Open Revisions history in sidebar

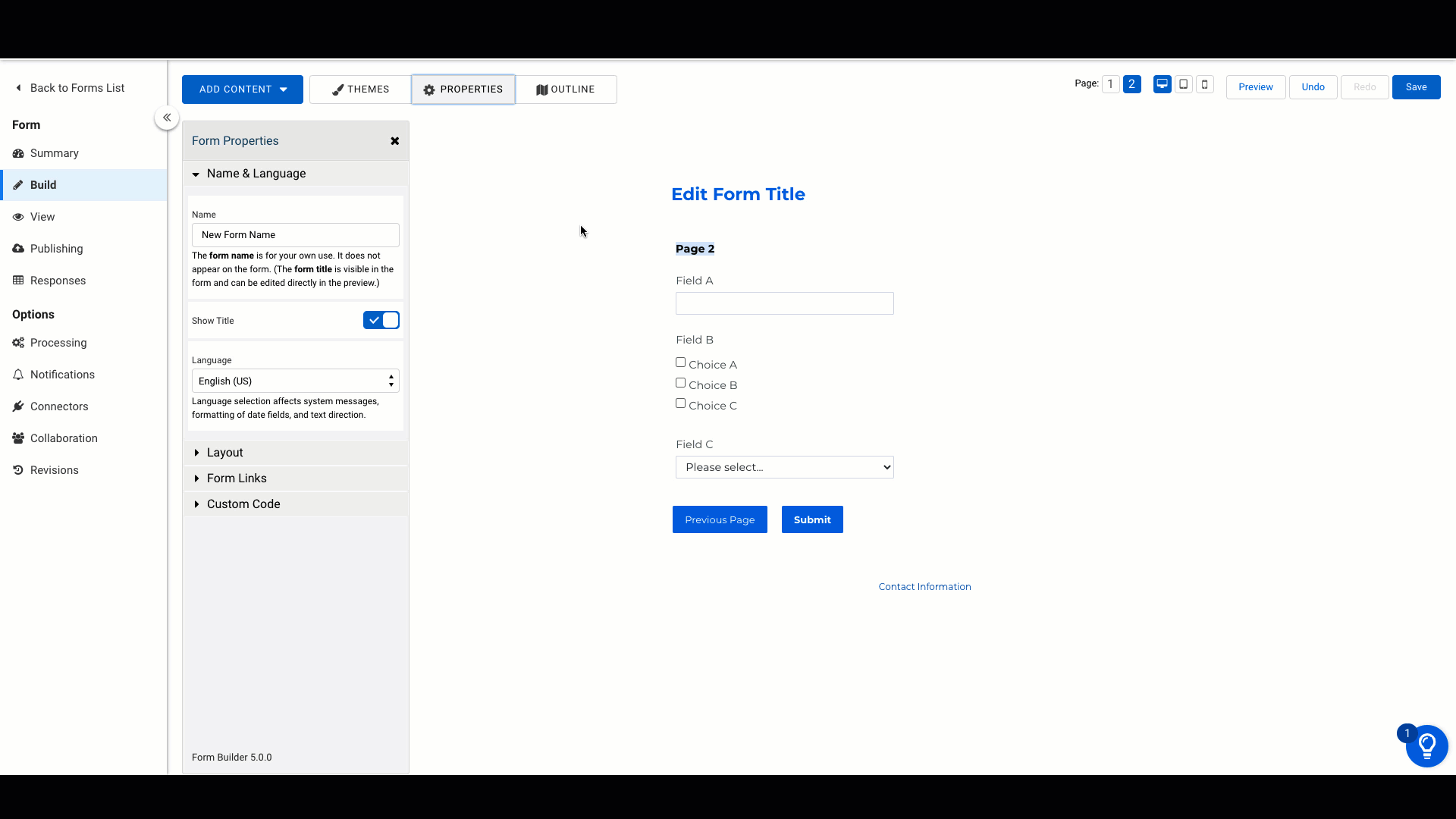pyautogui.click(x=54, y=470)
